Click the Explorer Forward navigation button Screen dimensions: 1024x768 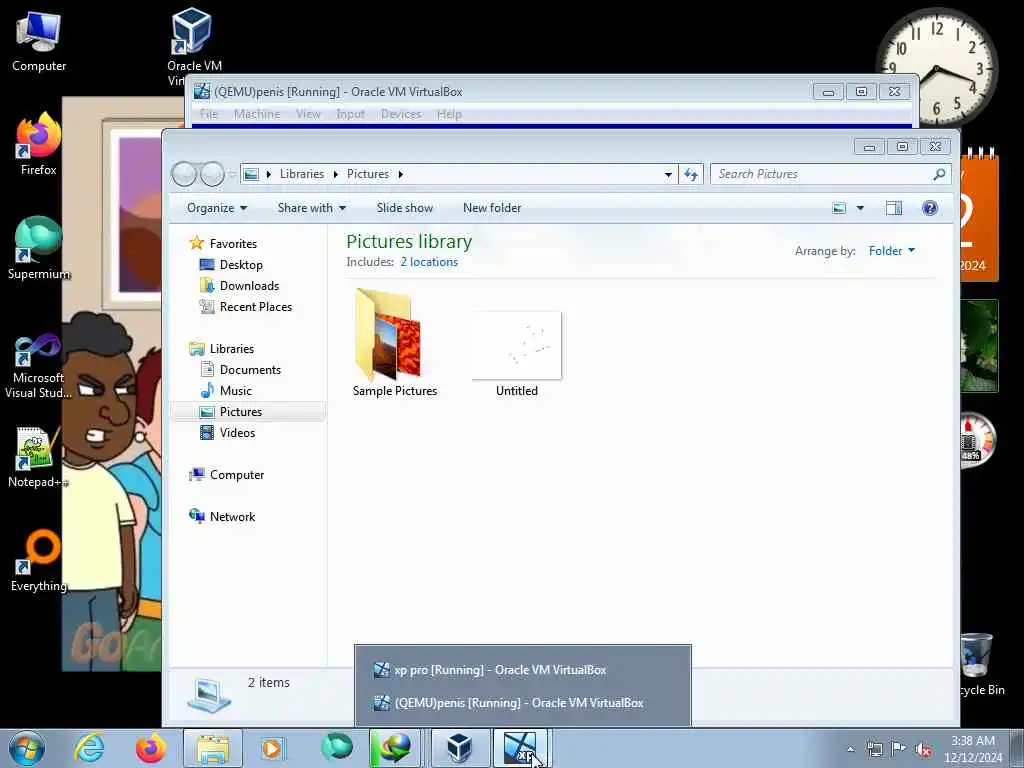212,174
